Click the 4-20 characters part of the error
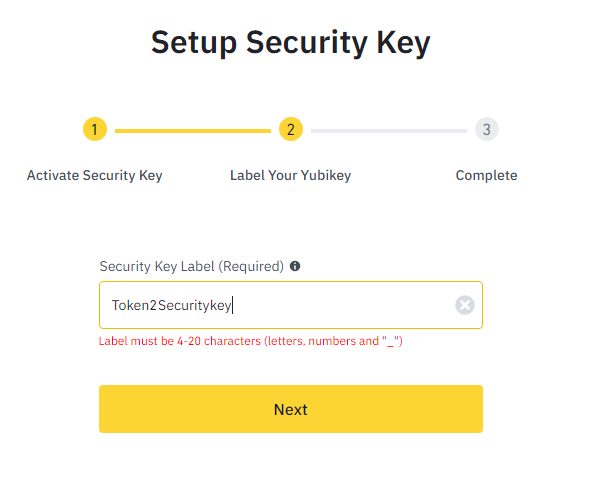The width and height of the screenshot is (605, 487). (x=219, y=341)
